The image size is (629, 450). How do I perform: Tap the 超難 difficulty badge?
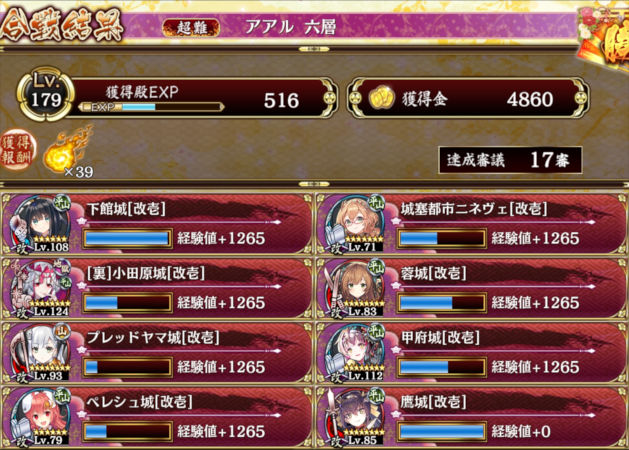191,28
